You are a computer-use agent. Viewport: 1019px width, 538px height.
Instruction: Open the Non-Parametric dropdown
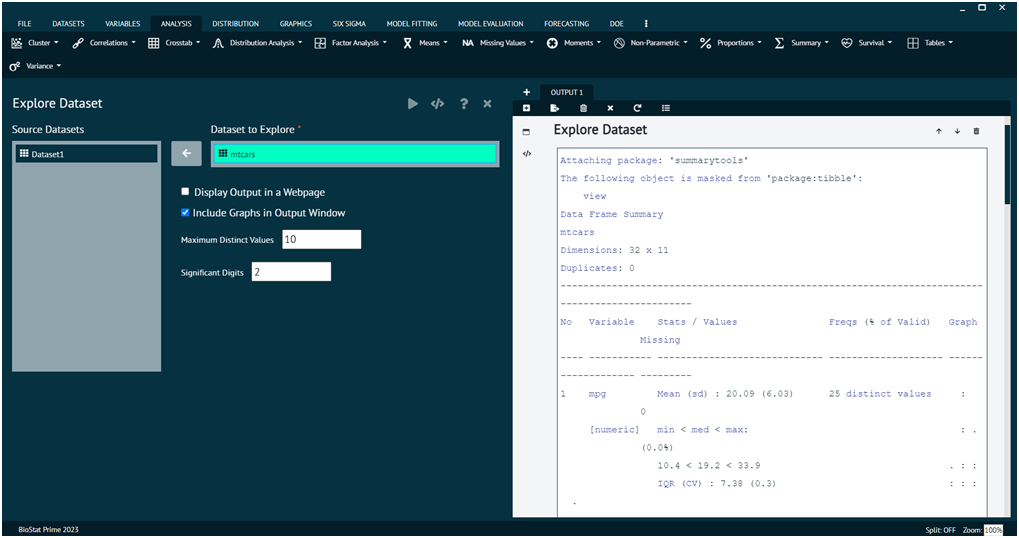[651, 43]
